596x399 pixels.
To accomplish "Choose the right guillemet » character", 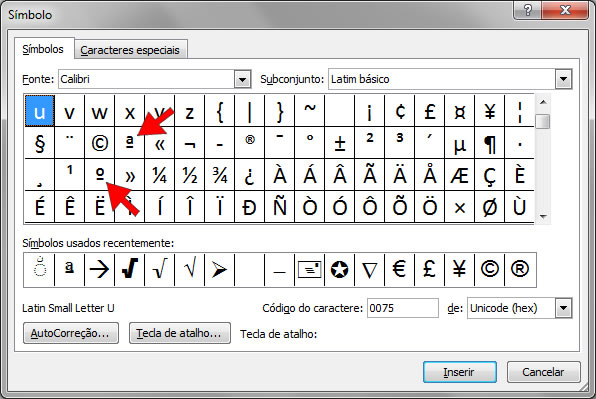I will tap(130, 174).
